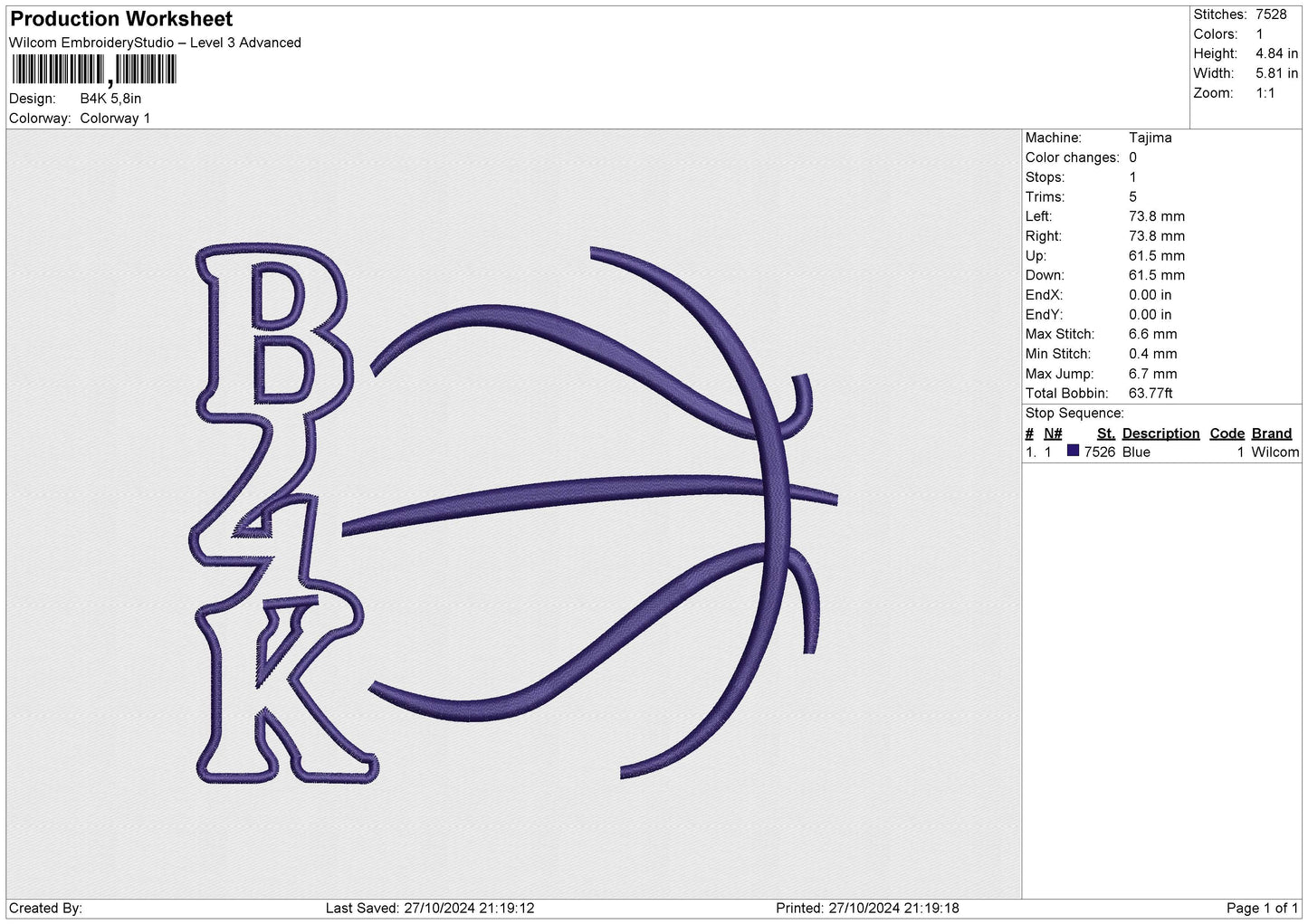
Task: Click the Up value '61.5 mm'
Action: (x=1157, y=256)
